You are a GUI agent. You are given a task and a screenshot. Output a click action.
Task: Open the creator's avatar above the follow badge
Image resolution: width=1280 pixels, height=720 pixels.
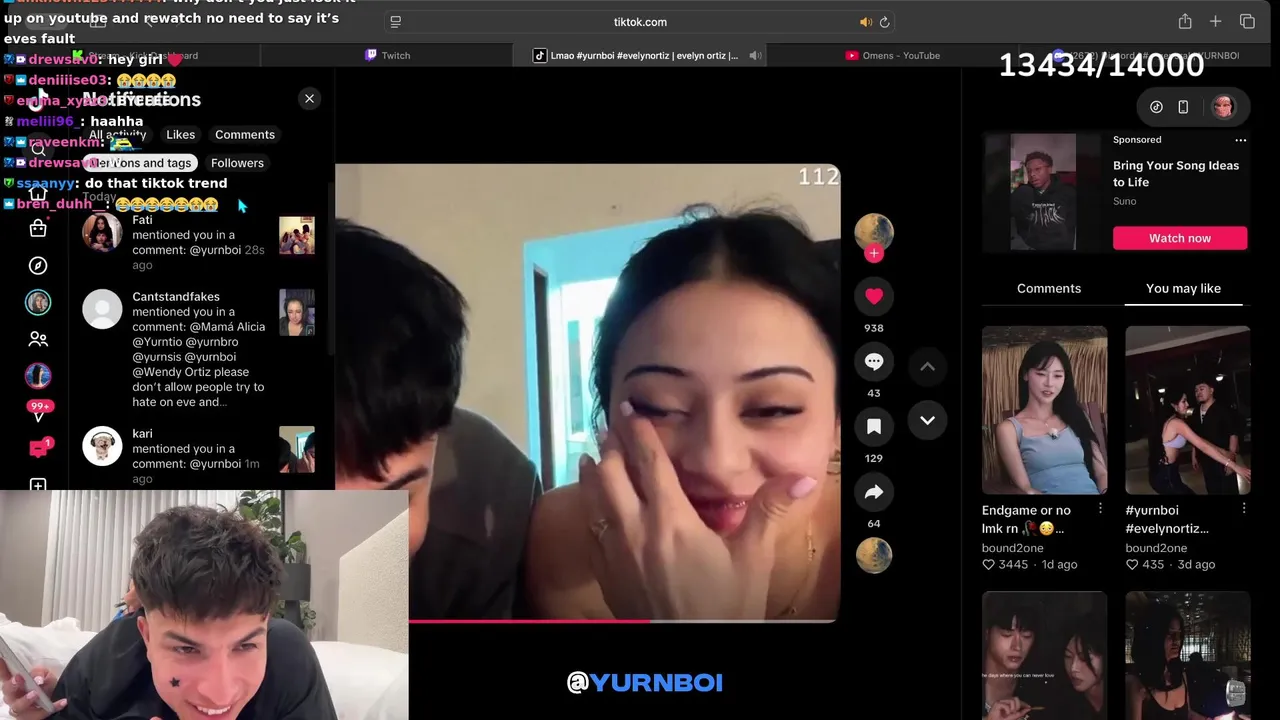pyautogui.click(x=874, y=231)
